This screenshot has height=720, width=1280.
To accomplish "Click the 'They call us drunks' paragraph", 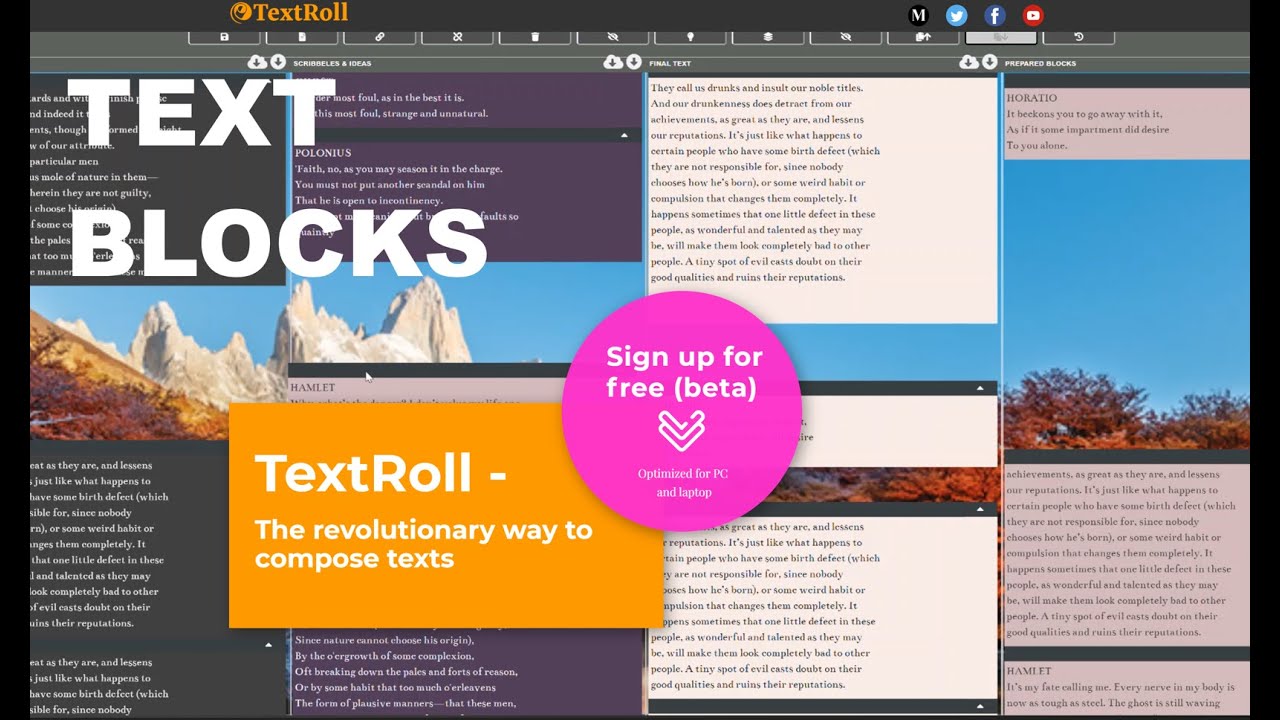I will pos(823,198).
